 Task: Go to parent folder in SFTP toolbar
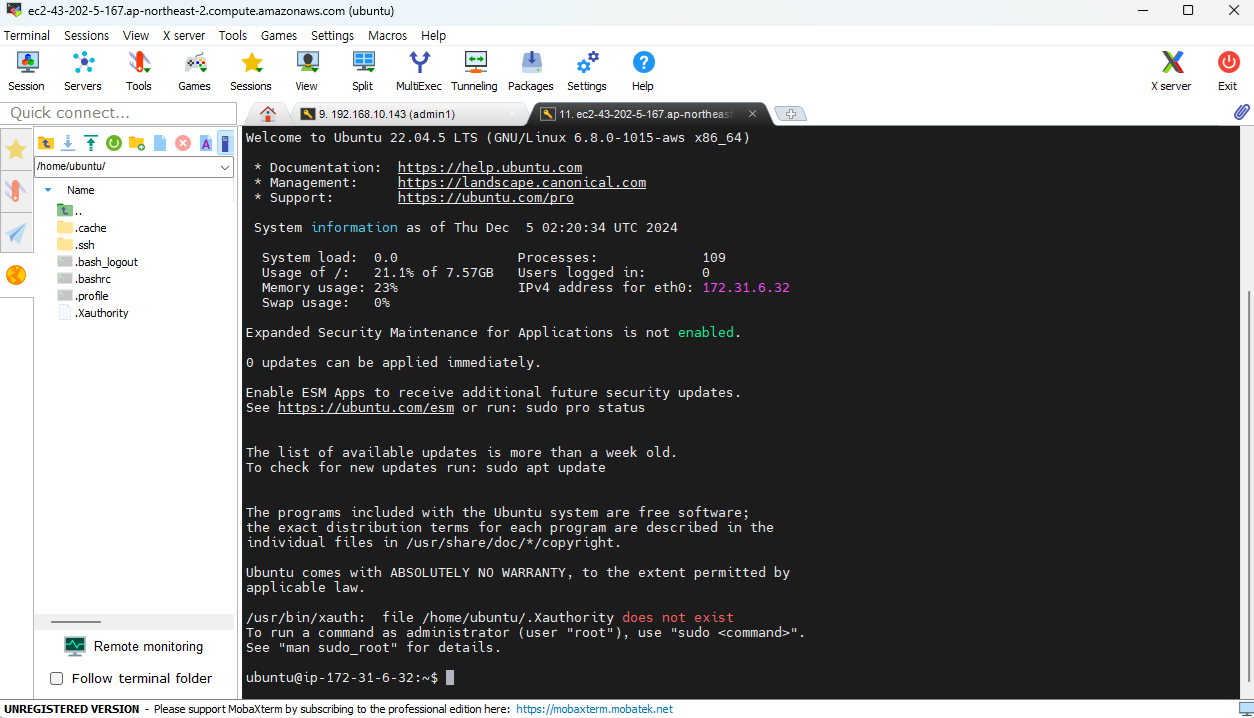pos(46,143)
